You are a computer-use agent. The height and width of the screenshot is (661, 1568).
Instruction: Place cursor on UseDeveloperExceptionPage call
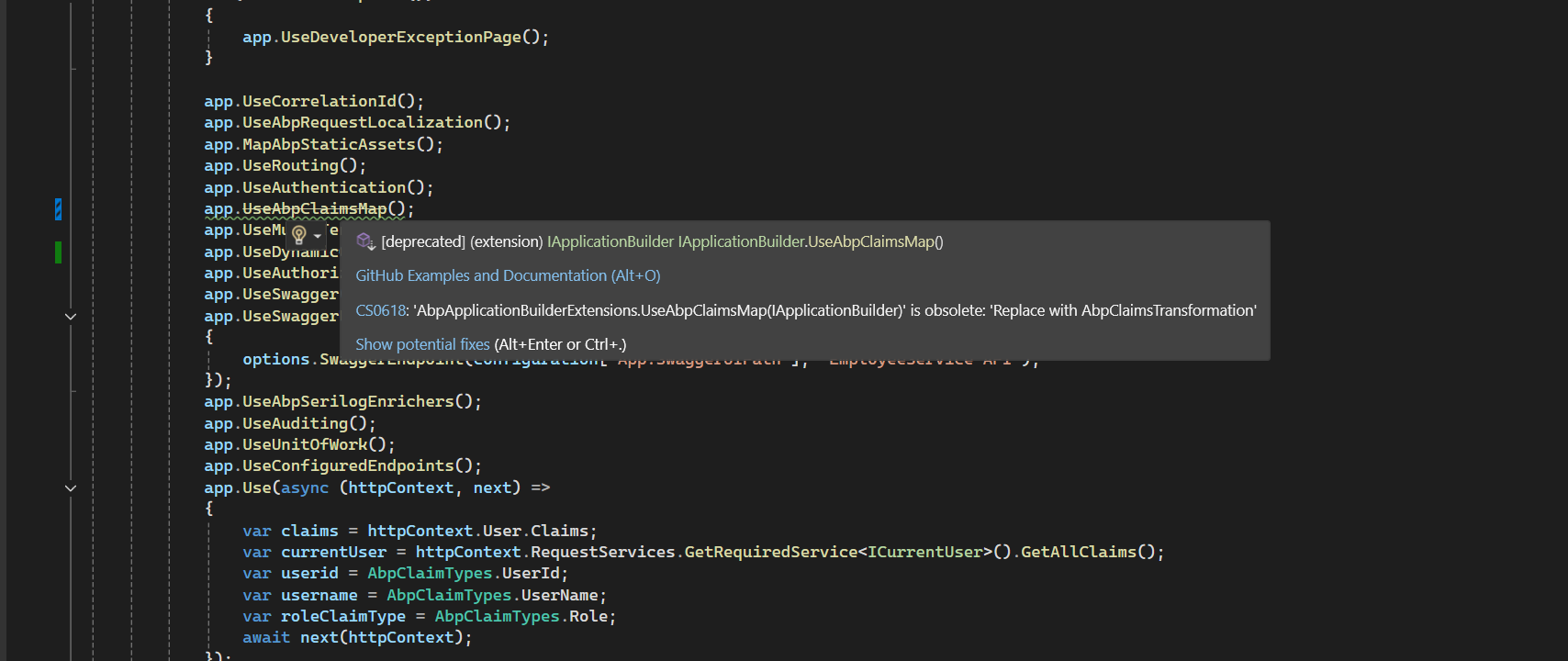click(400, 38)
